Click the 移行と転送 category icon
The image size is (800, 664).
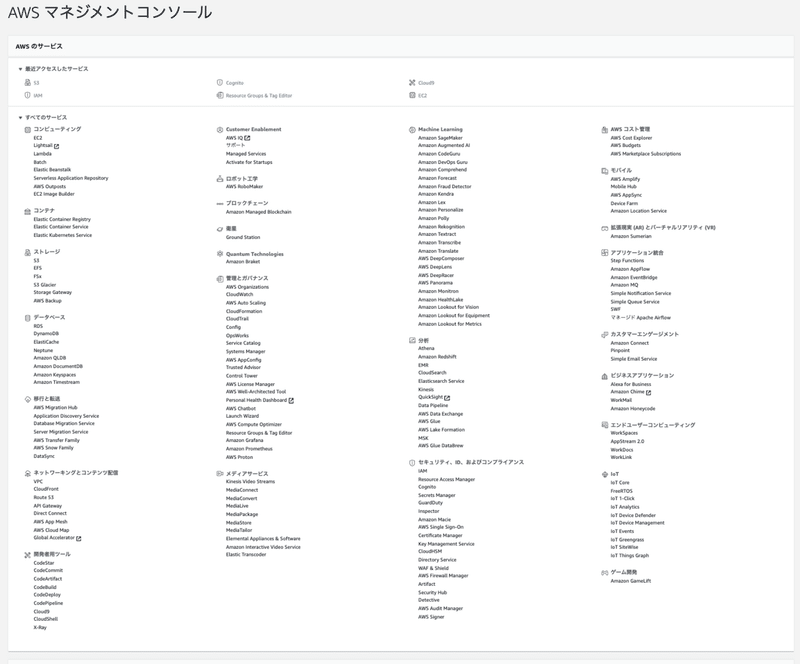(28, 399)
